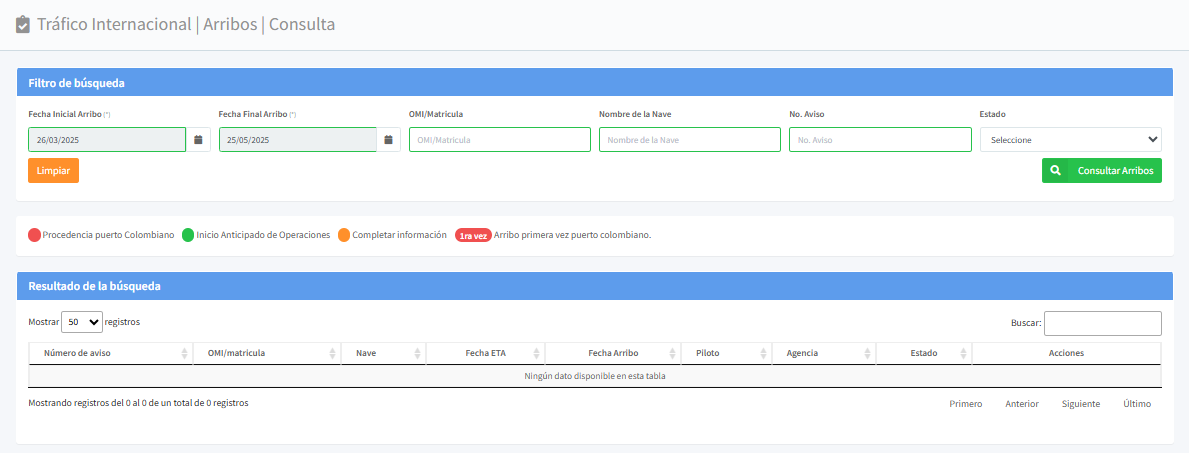The width and height of the screenshot is (1189, 453).
Task: Click Consultar Arribos button
Action: coord(1115,171)
